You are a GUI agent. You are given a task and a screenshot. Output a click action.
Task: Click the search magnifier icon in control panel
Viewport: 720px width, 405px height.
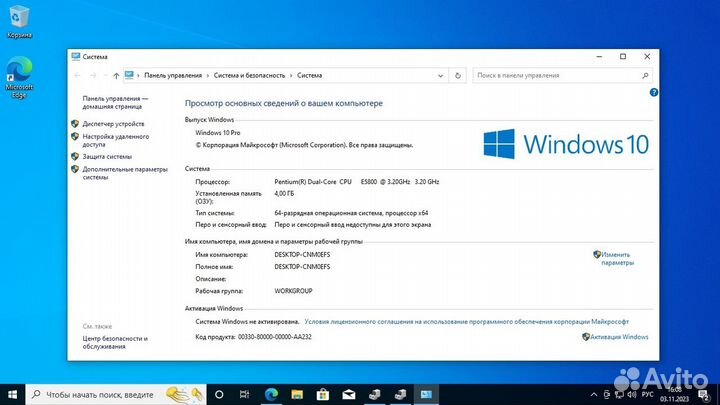pyautogui.click(x=645, y=75)
